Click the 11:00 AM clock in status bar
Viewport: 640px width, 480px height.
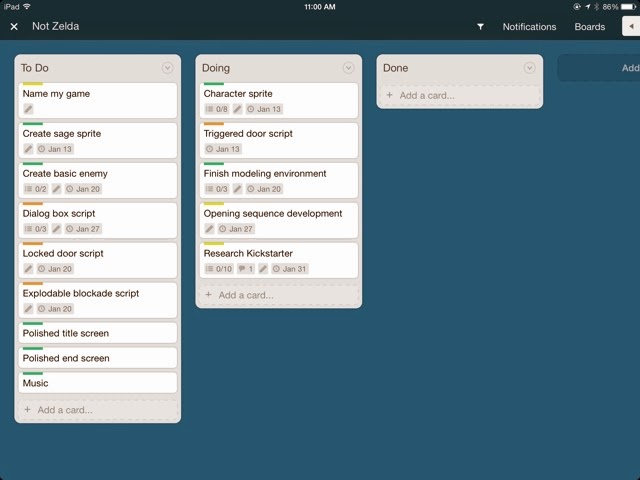click(320, 7)
